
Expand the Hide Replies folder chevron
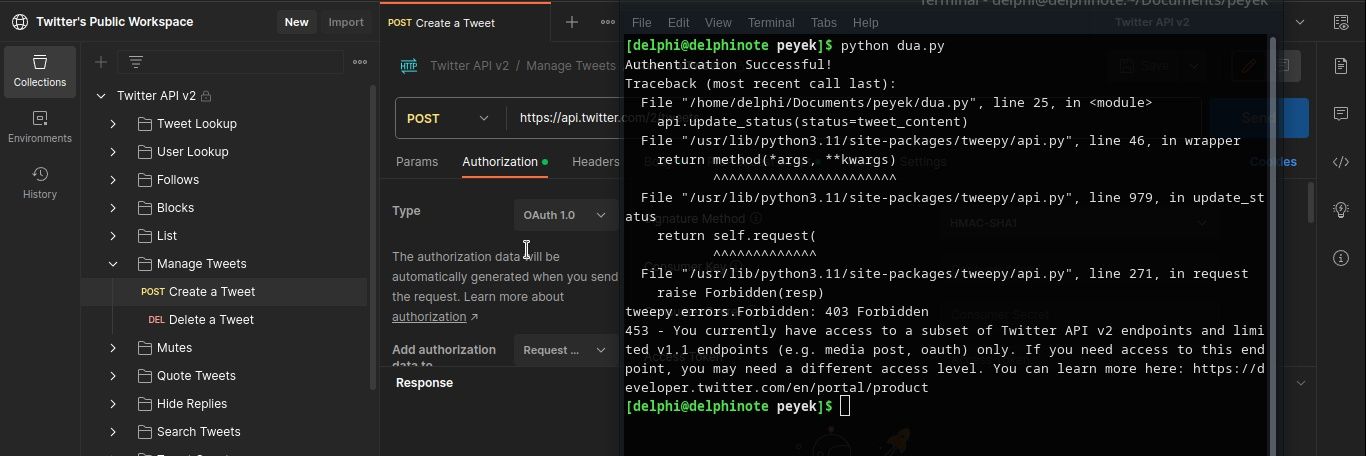pyautogui.click(x=113, y=404)
